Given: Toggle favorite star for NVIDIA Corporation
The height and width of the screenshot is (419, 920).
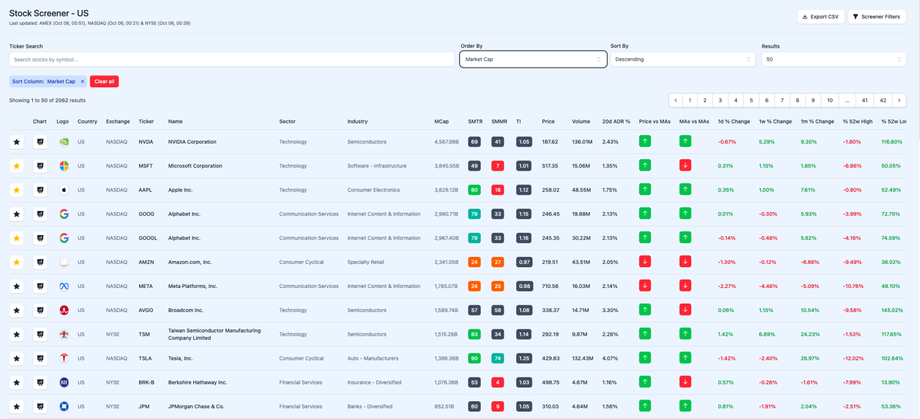Looking at the screenshot, I should (17, 142).
